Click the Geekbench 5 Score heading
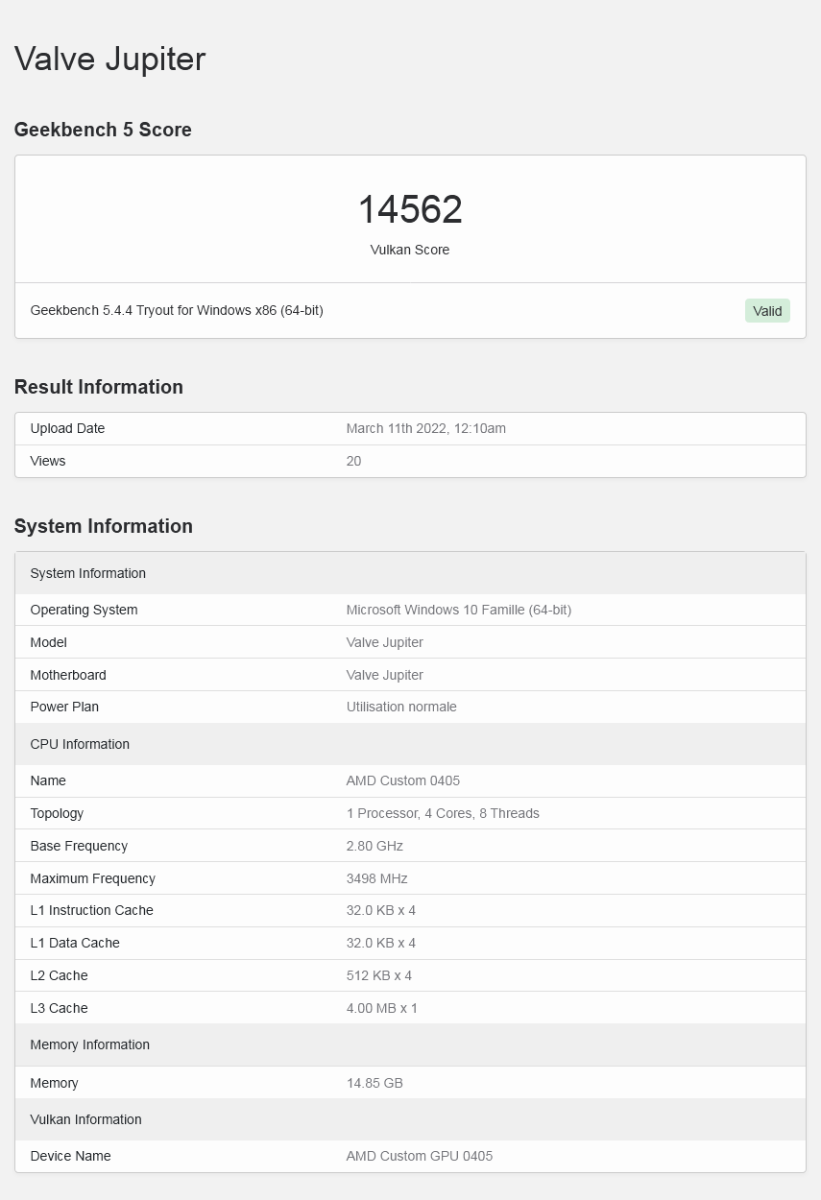Image resolution: width=821 pixels, height=1200 pixels. pos(102,129)
